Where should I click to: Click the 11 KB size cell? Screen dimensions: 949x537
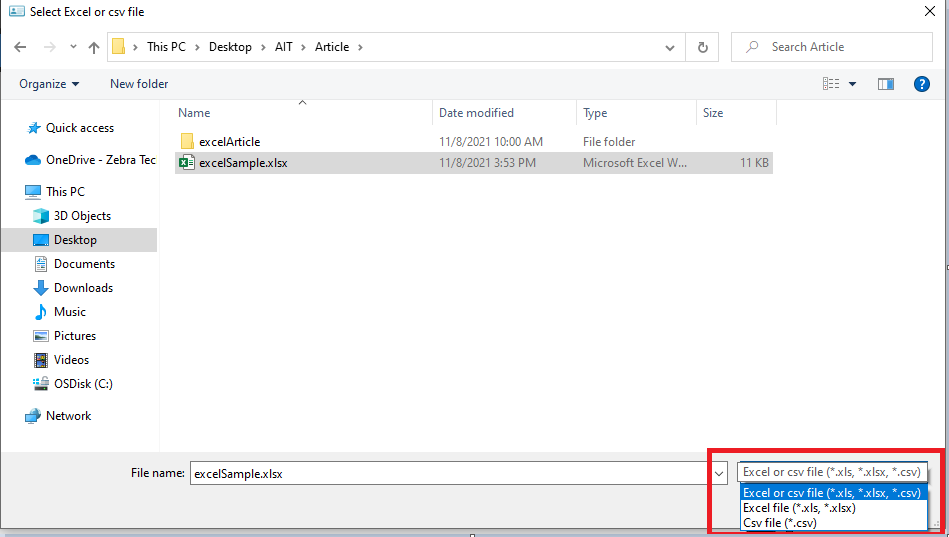point(754,163)
